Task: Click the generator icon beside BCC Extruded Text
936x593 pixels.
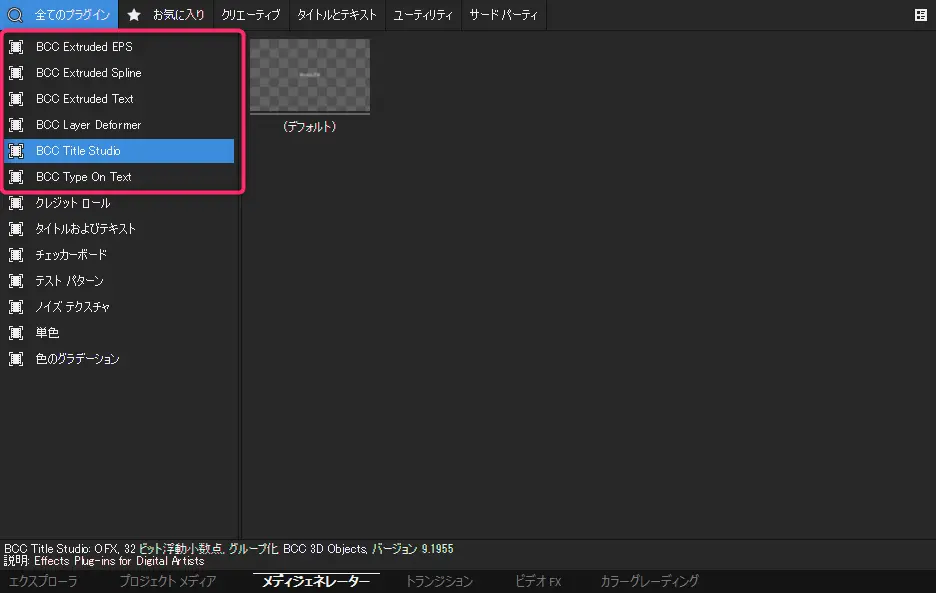Action: (x=16, y=99)
